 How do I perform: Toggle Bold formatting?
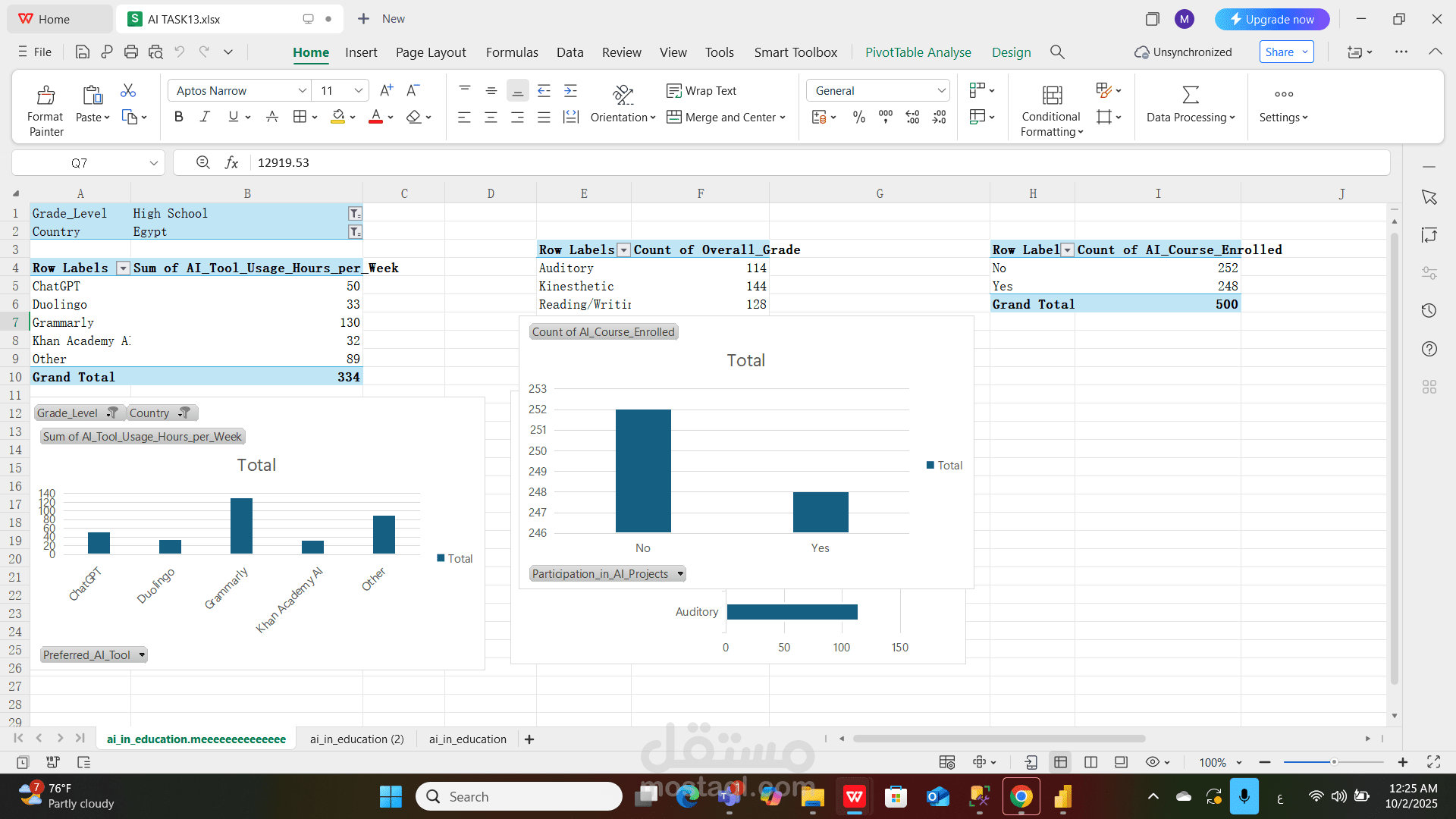point(179,117)
